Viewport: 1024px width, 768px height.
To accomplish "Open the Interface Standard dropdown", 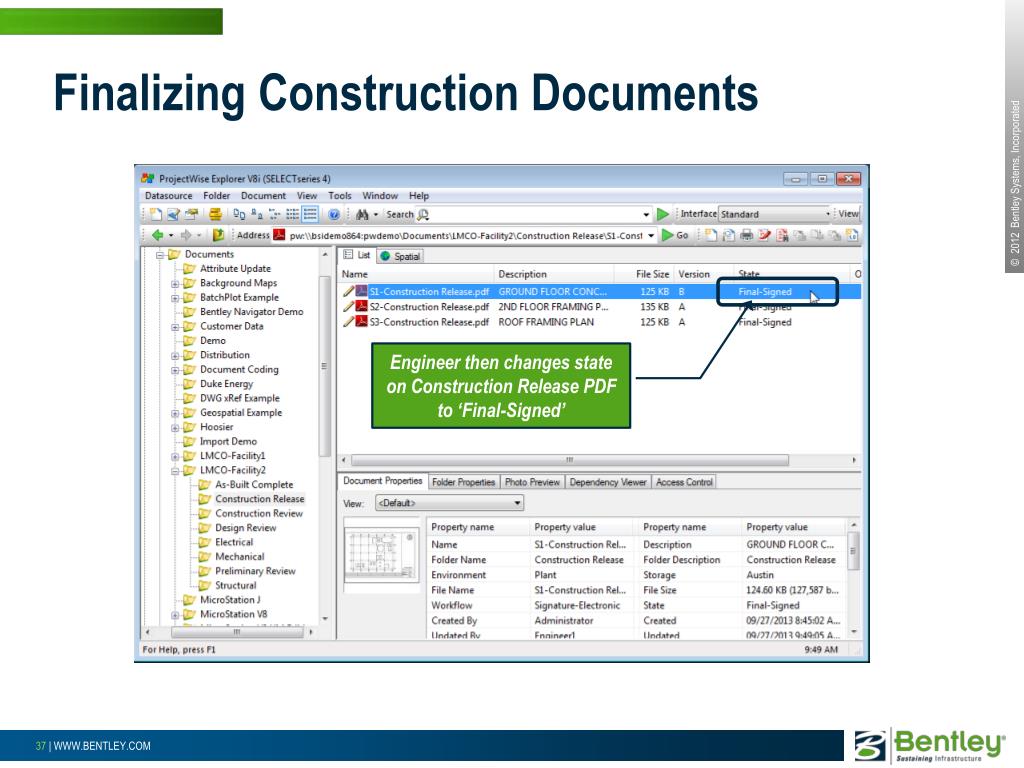I will point(775,214).
